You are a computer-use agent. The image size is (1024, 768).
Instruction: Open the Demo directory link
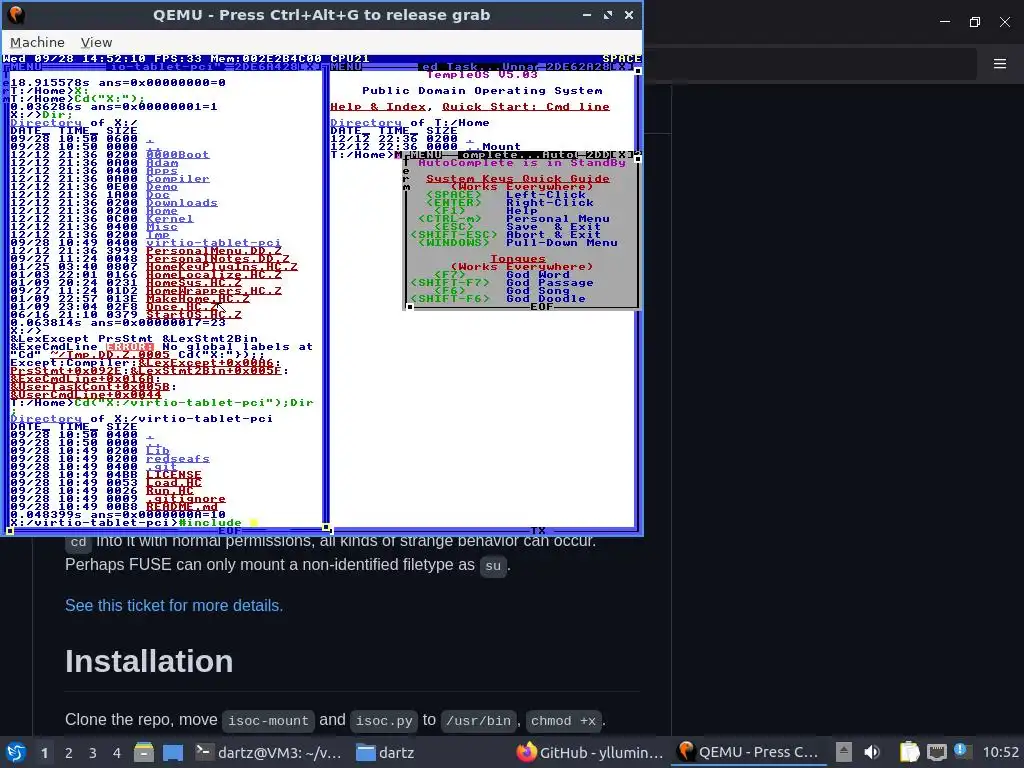click(162, 187)
